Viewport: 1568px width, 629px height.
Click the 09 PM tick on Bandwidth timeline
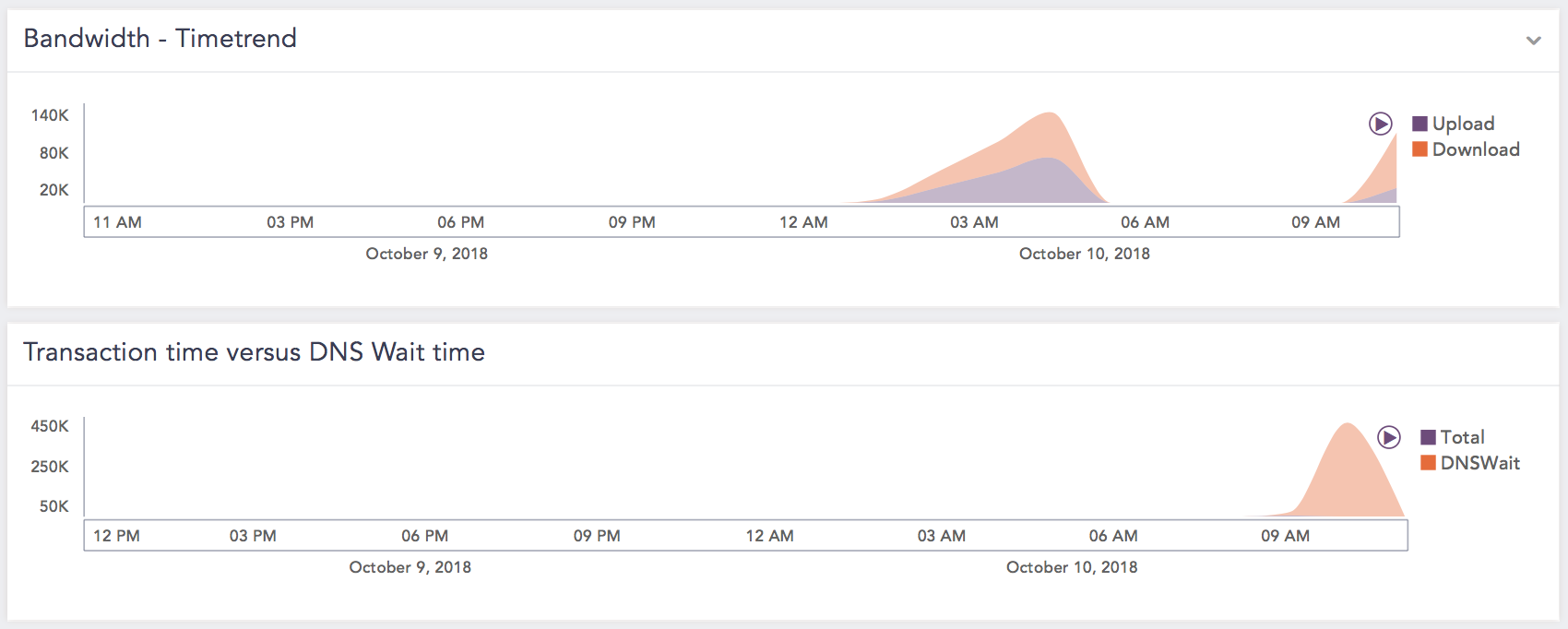pos(632,222)
